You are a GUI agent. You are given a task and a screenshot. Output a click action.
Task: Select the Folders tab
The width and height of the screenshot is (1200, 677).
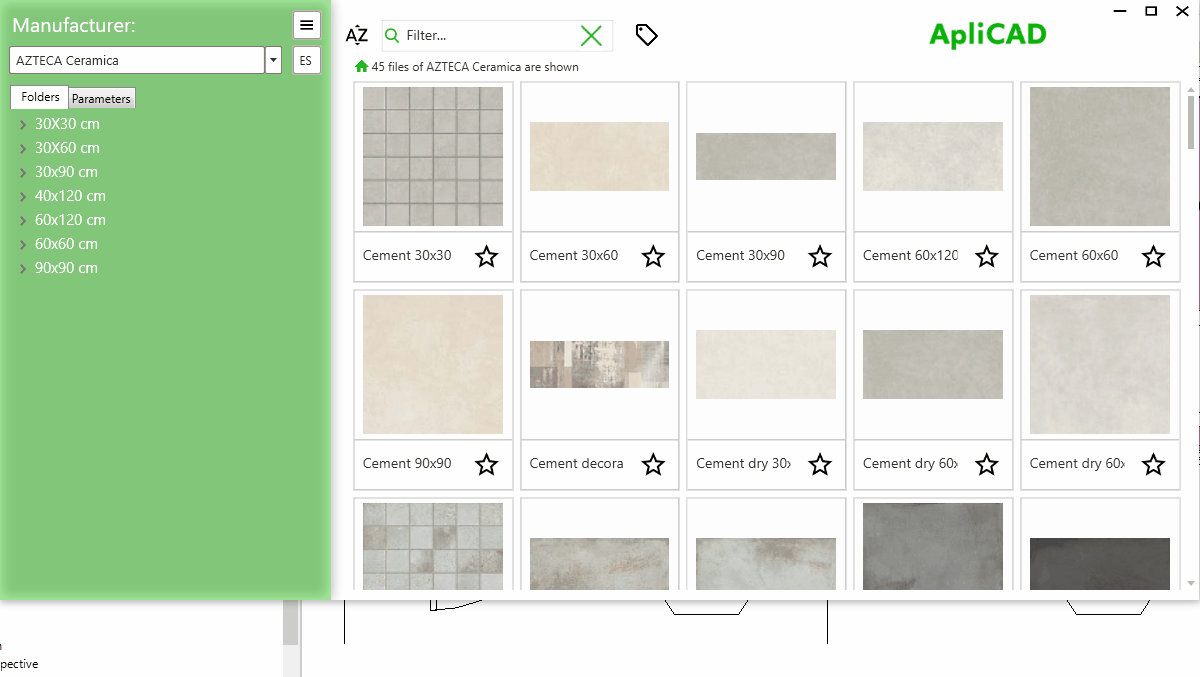40,97
